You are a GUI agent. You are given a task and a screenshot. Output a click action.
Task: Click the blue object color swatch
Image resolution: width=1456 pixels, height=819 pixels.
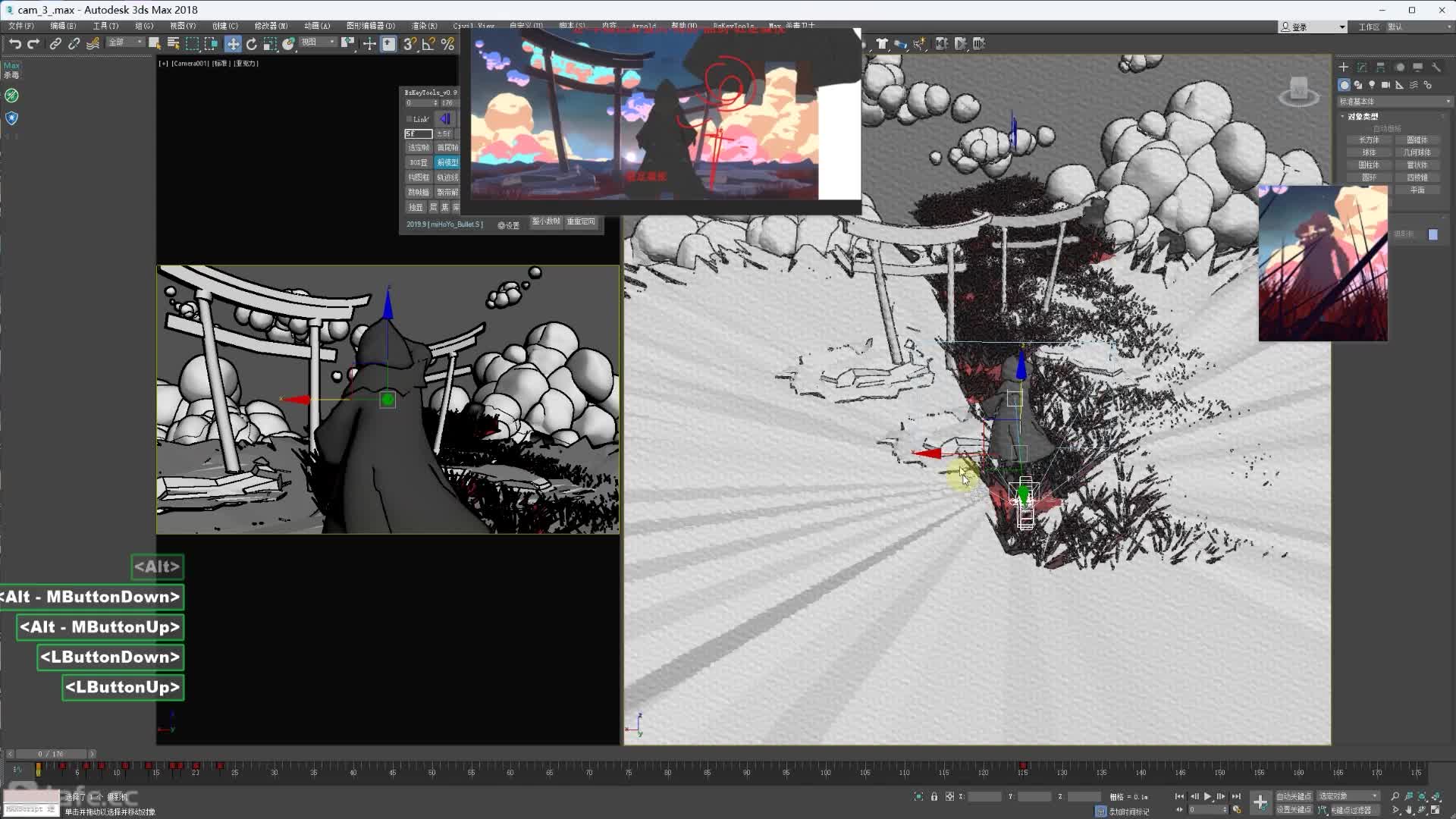[1432, 234]
